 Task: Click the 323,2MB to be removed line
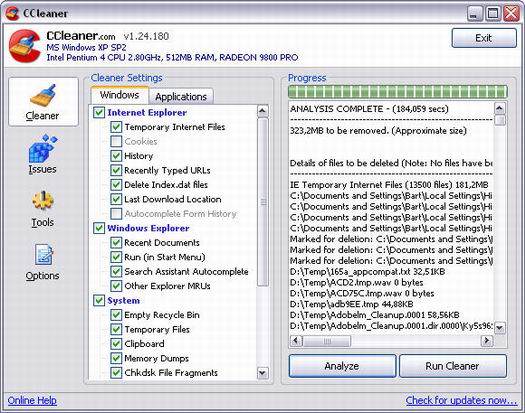pos(378,131)
